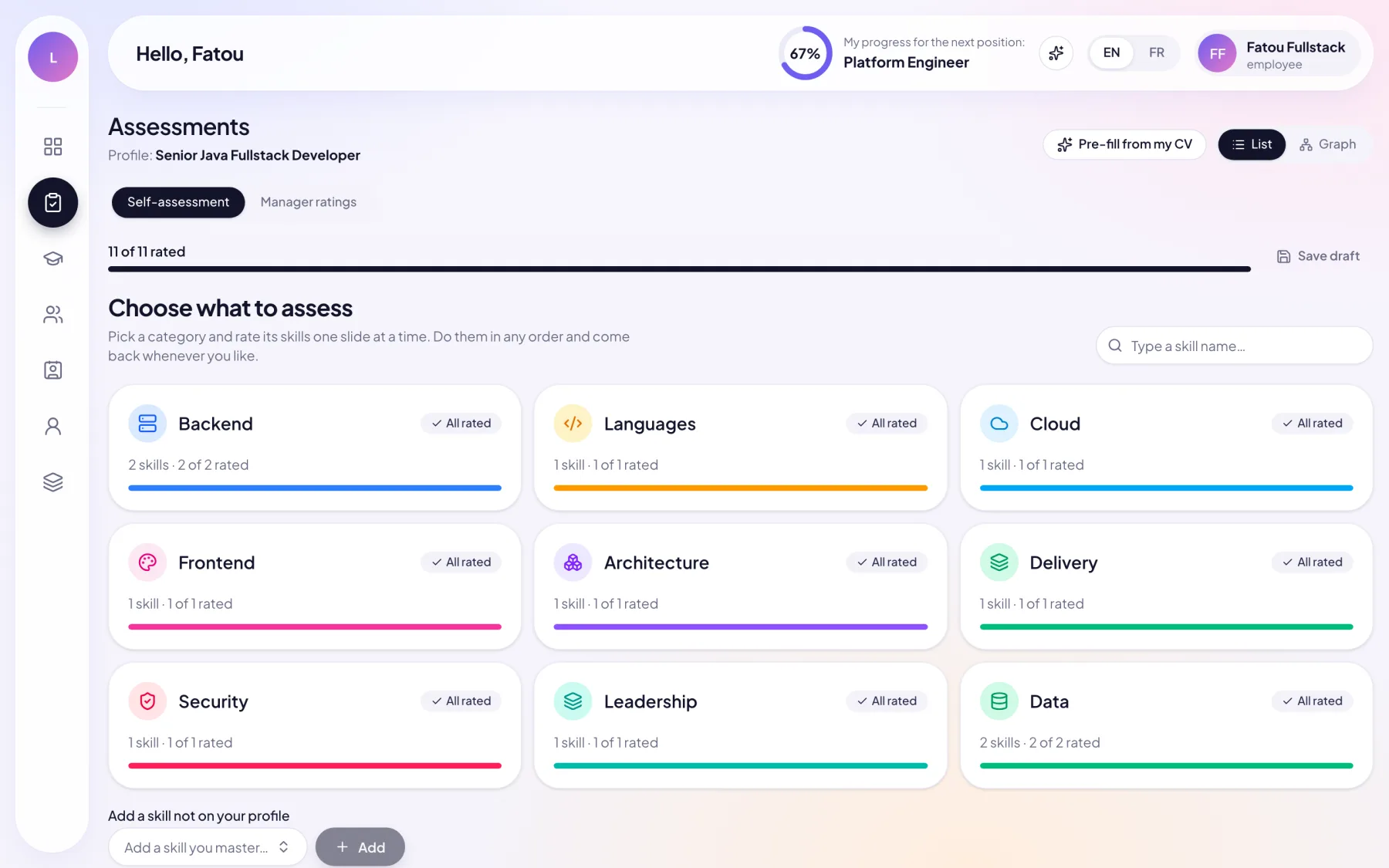Click the Save draft button
The width and height of the screenshot is (1389, 868).
coord(1318,256)
